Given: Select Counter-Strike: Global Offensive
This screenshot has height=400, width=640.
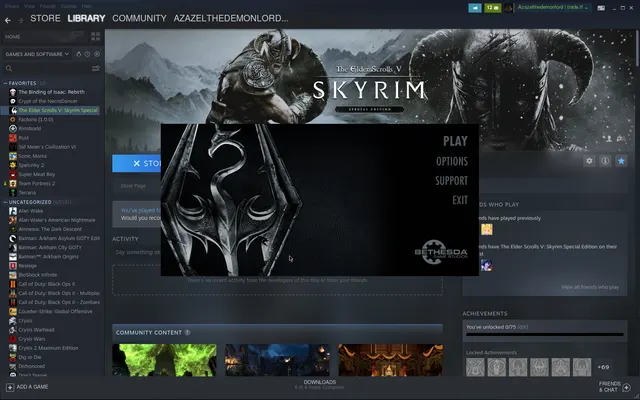Looking at the screenshot, I should point(55,311).
